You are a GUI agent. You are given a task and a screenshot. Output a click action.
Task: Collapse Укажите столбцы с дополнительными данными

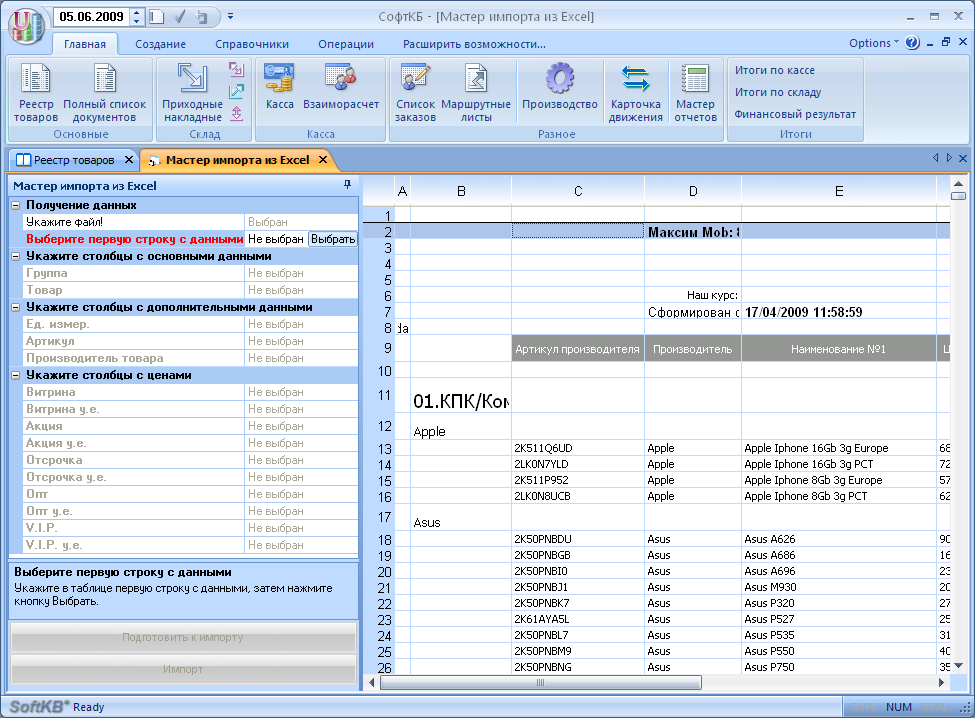(16, 306)
